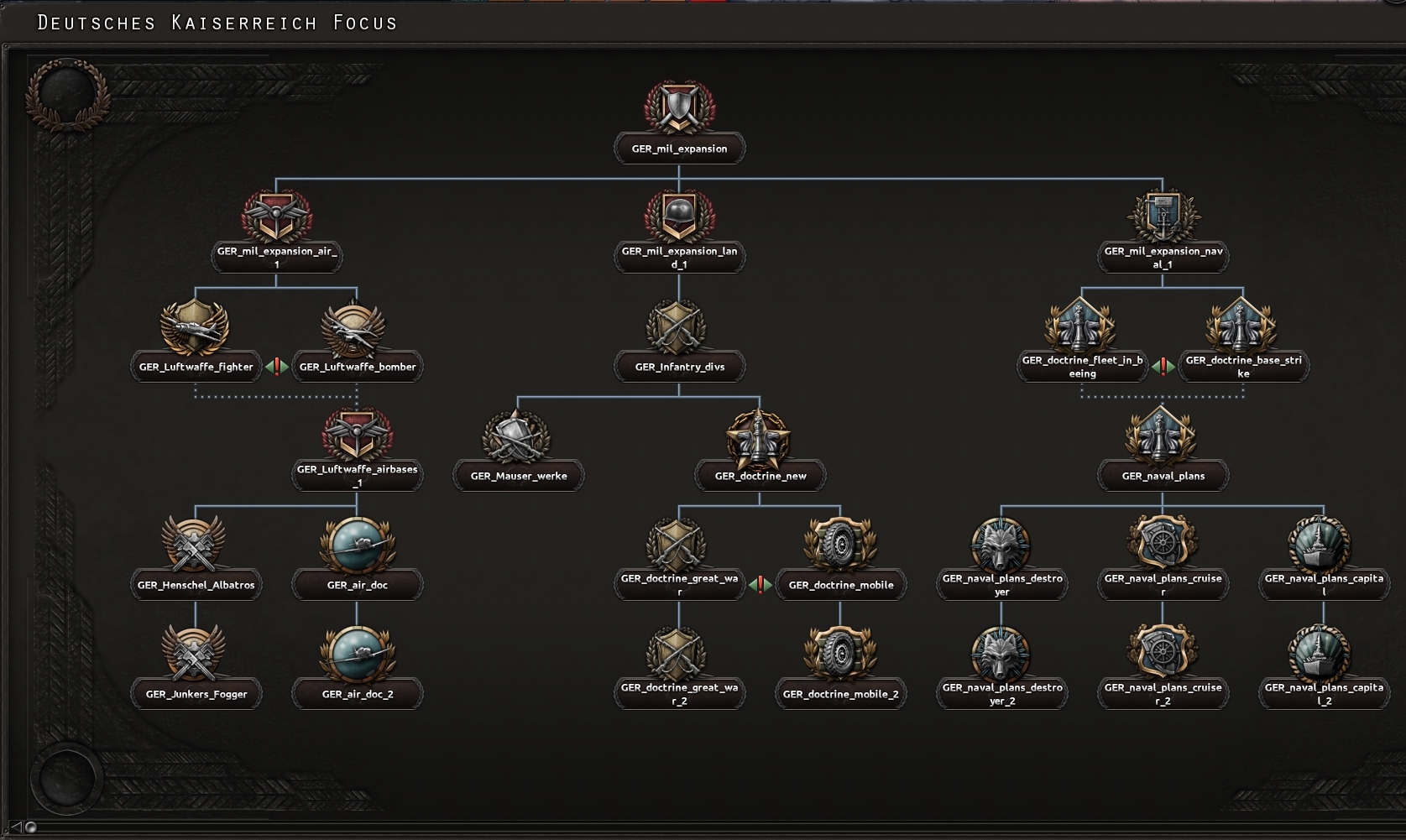Select the GER_doctrine_mobile_2 tire icon
This screenshot has width=1406, height=840.
[x=840, y=654]
